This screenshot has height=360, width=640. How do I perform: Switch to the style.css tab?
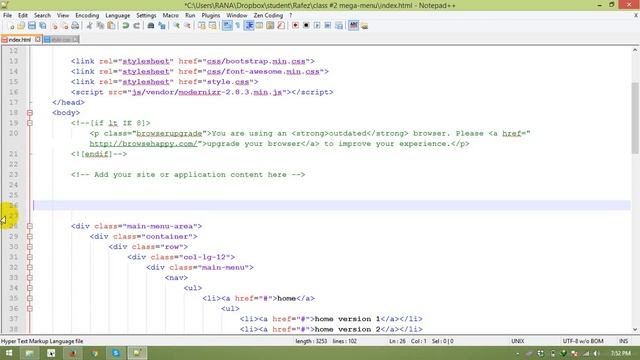(x=60, y=40)
